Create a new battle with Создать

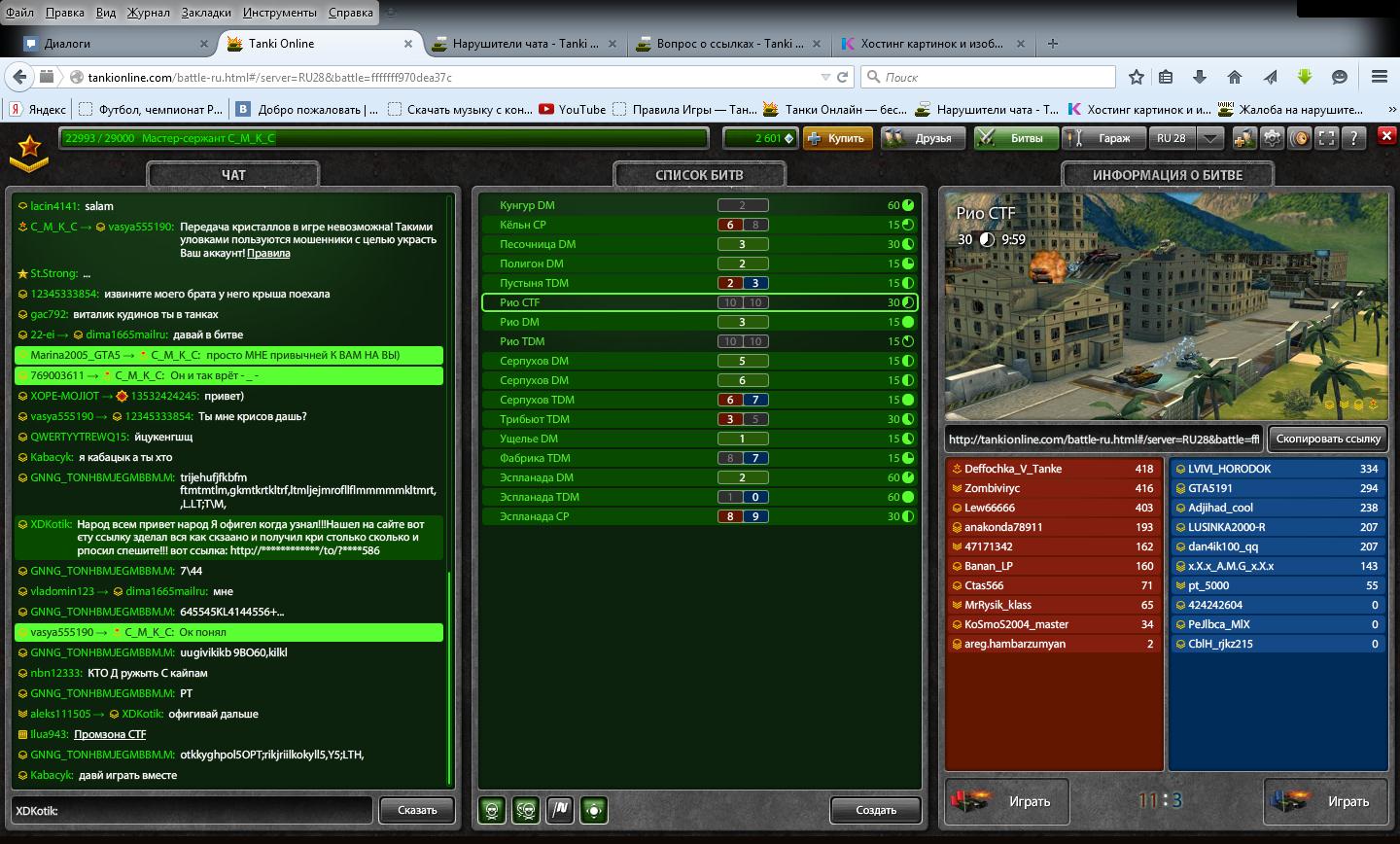[x=876, y=809]
